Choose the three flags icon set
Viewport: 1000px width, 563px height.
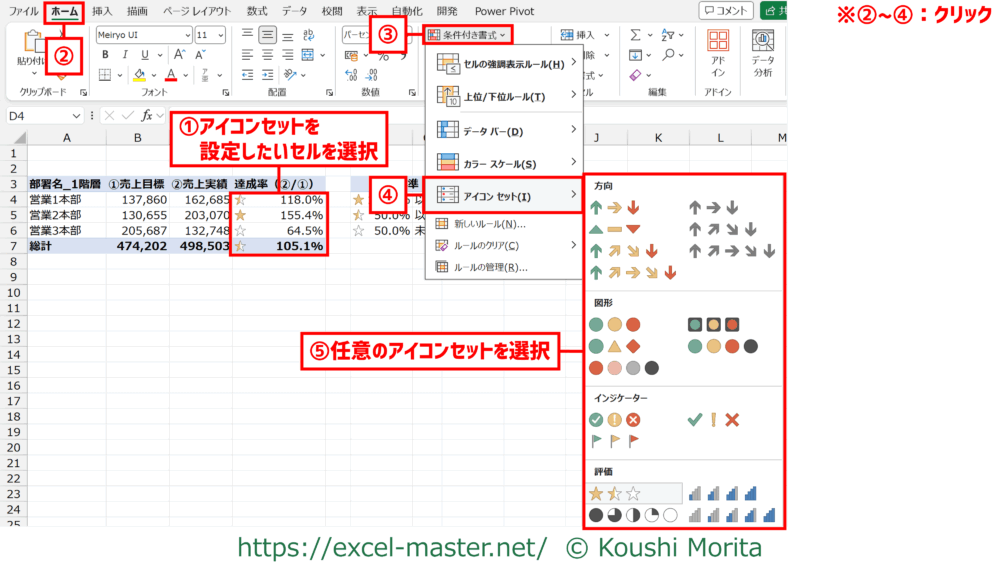[614, 440]
